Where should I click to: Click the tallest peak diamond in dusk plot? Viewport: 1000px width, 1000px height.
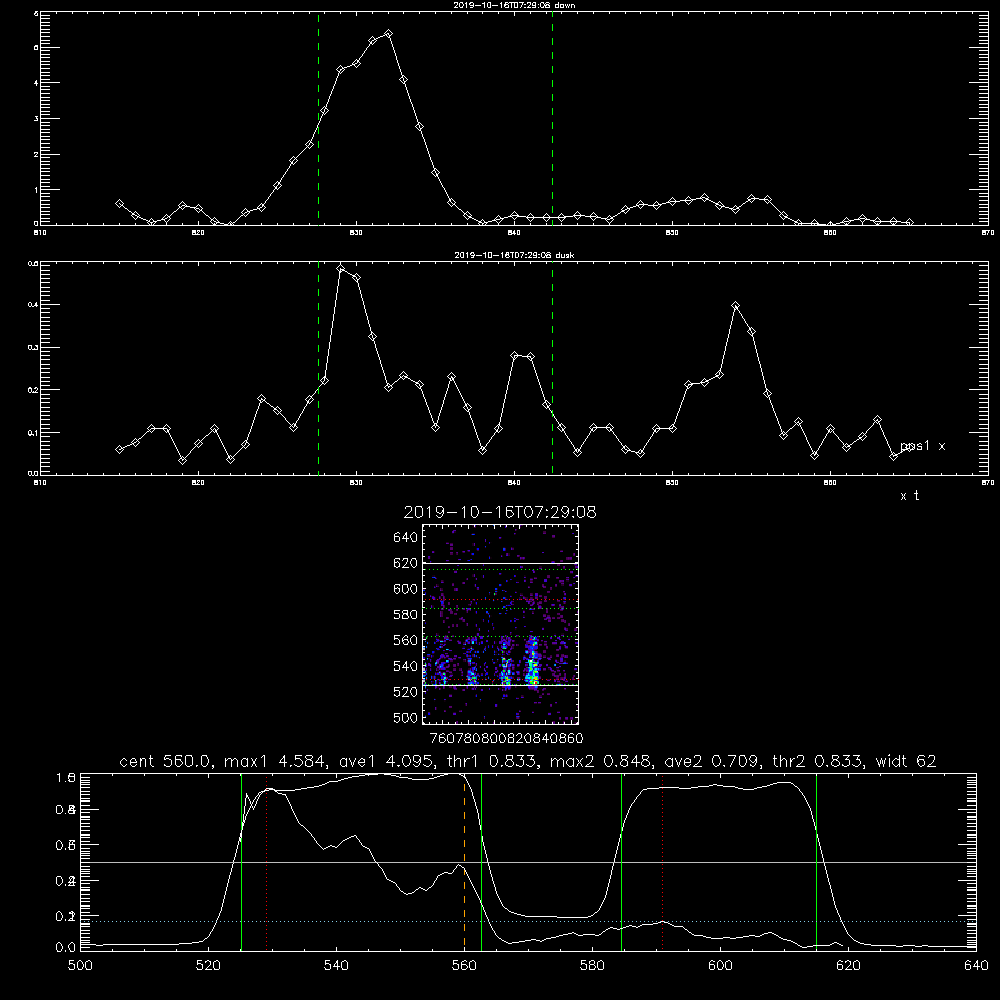pyautogui.click(x=341, y=268)
